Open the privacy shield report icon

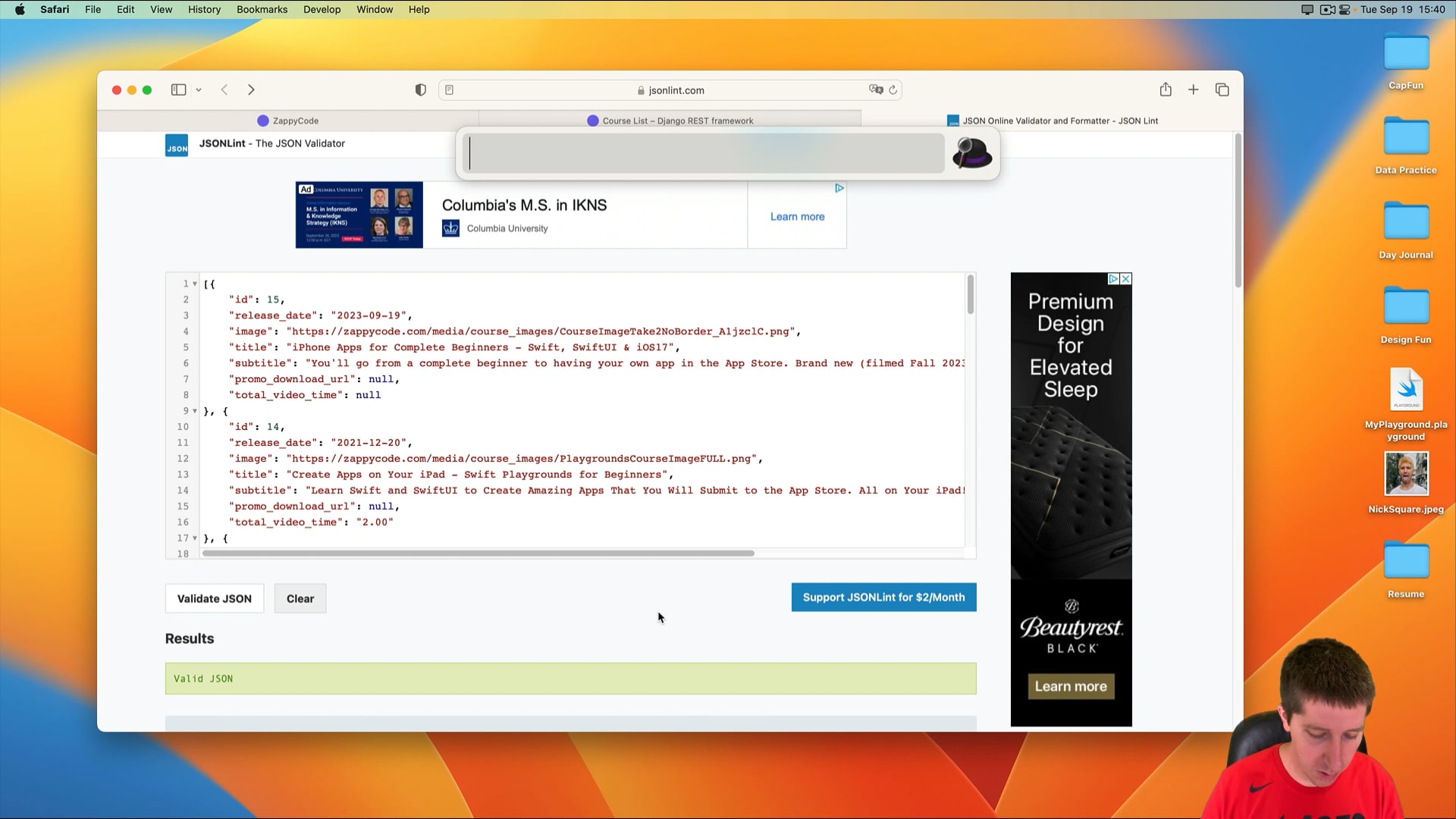click(x=421, y=89)
